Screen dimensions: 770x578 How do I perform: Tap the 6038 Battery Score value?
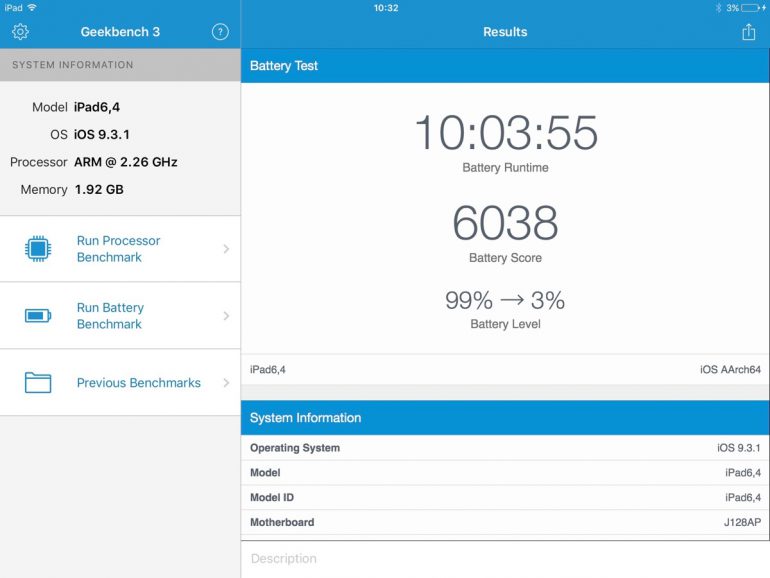pyautogui.click(x=505, y=222)
